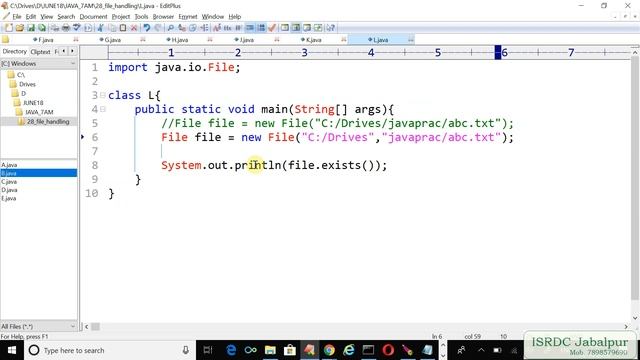Open the Project menu

click(121, 17)
